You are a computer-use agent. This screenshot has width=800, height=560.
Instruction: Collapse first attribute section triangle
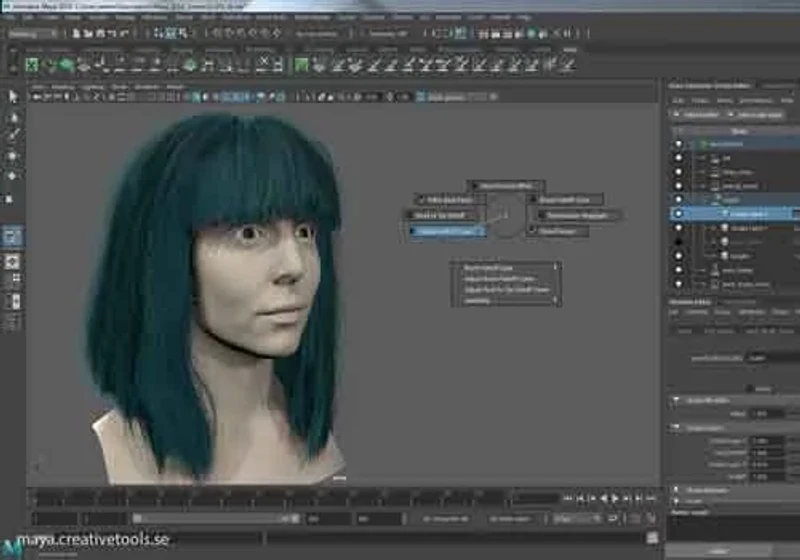[676, 400]
